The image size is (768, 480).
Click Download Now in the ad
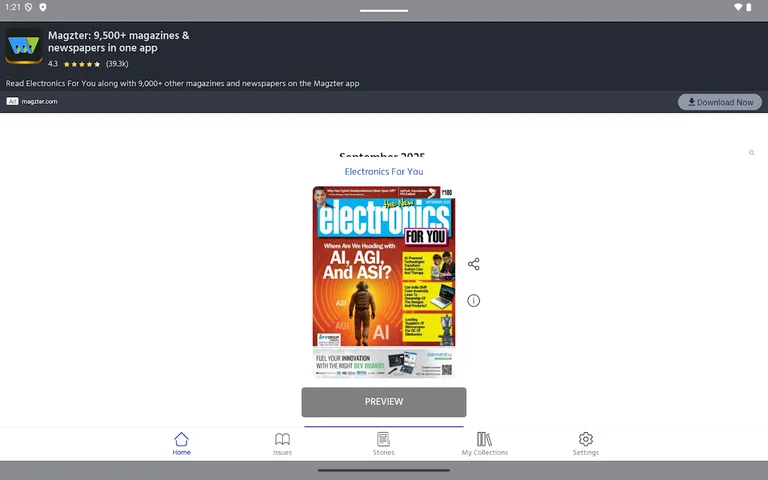point(720,102)
